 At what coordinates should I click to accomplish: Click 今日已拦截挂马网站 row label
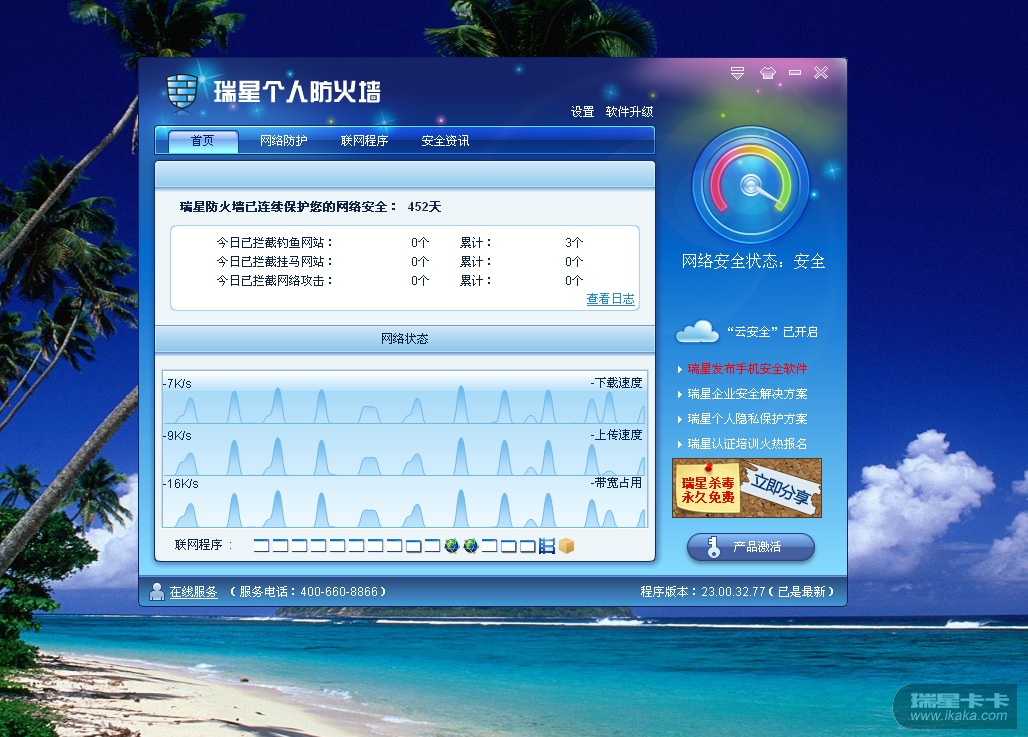[275, 262]
